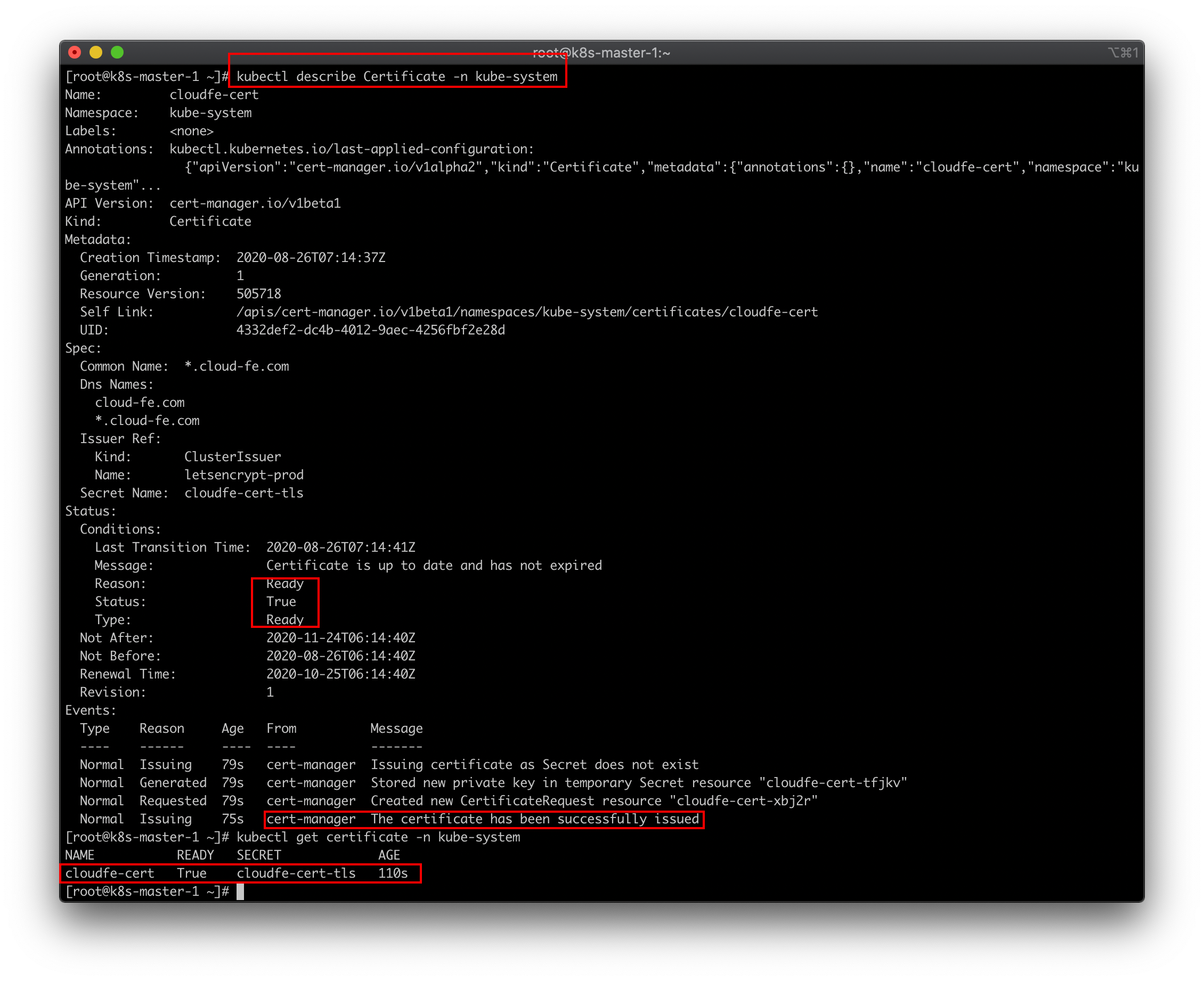Viewport: 1204px width, 981px height.
Task: Click the API Version cert-manager.io/v1beta1 value
Action: pyautogui.click(x=255, y=203)
